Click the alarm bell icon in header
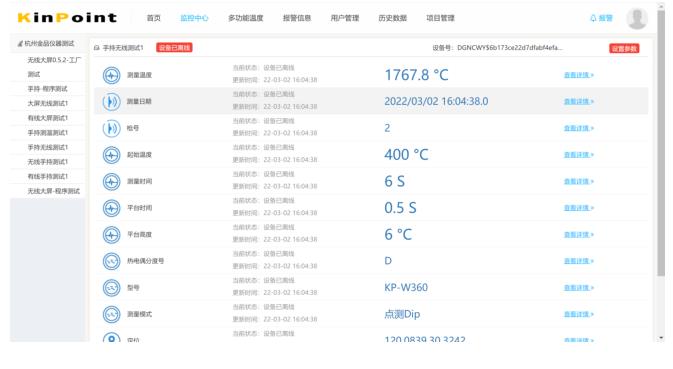Screen dimensions: 673x369 [593, 18]
